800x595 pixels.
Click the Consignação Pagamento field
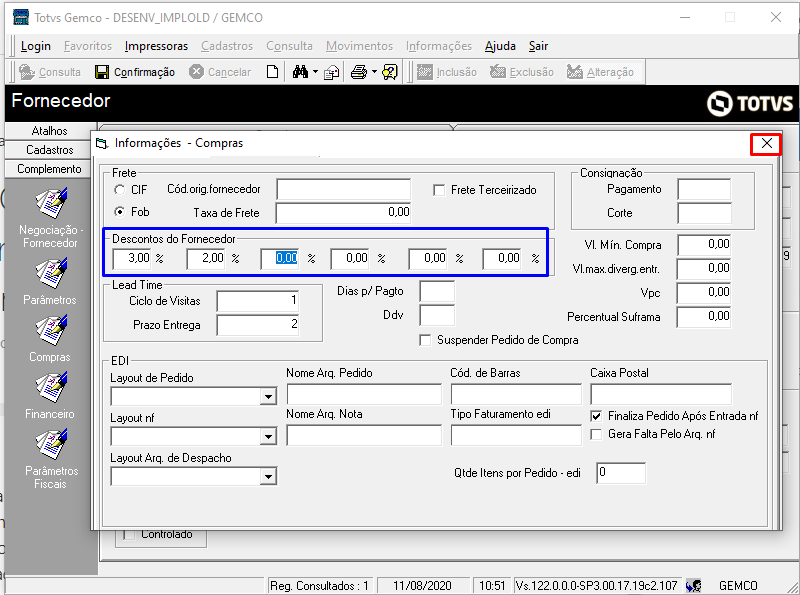coord(704,189)
